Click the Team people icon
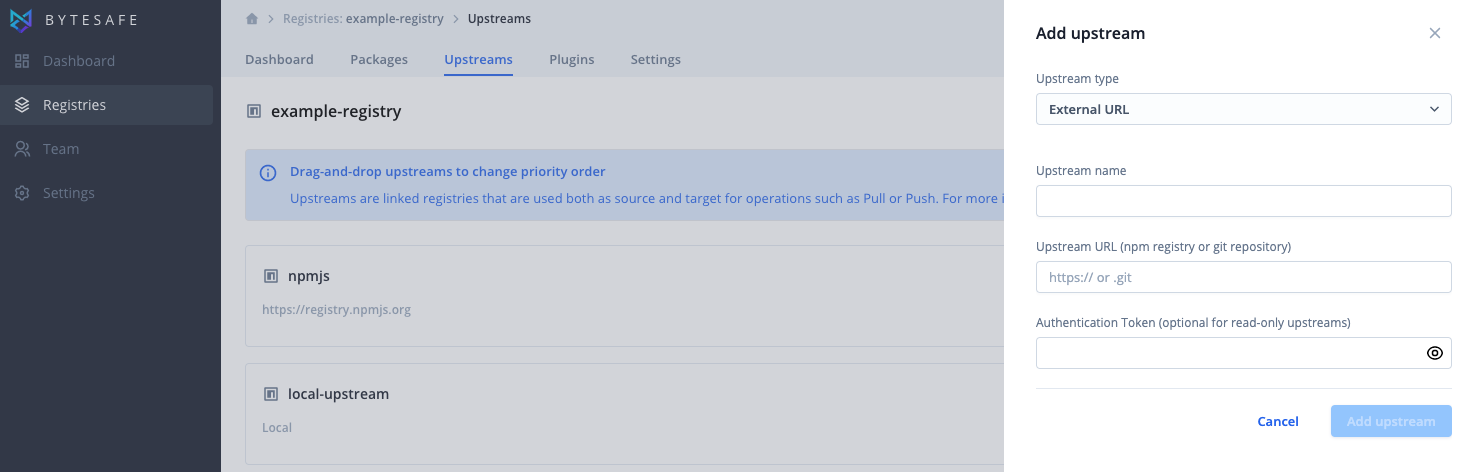This screenshot has height=472, width=1476. pyautogui.click(x=22, y=149)
